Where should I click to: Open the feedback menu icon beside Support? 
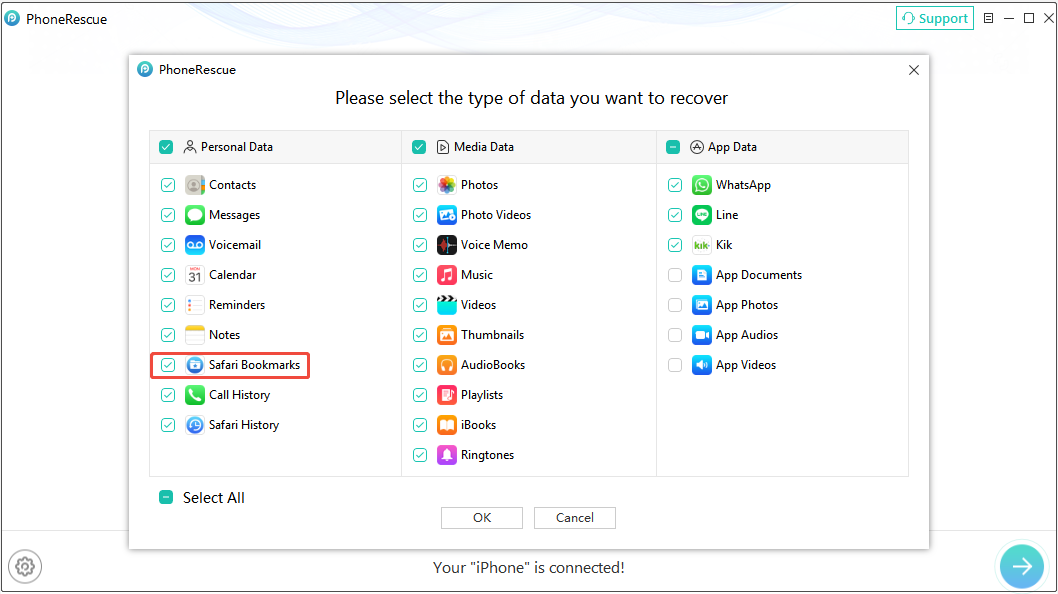pos(989,18)
